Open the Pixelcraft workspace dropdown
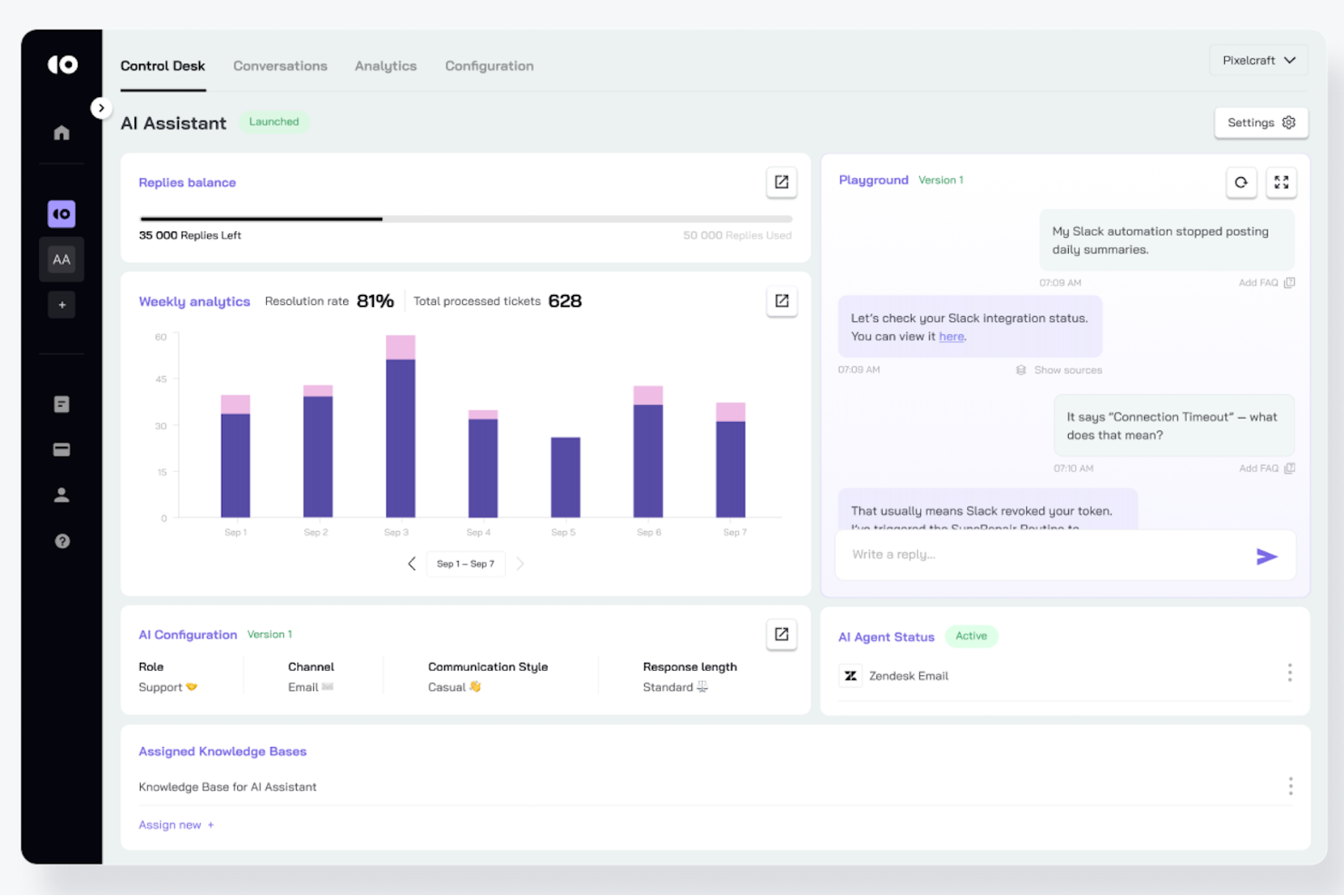The height and width of the screenshot is (896, 1344). pos(1259,60)
